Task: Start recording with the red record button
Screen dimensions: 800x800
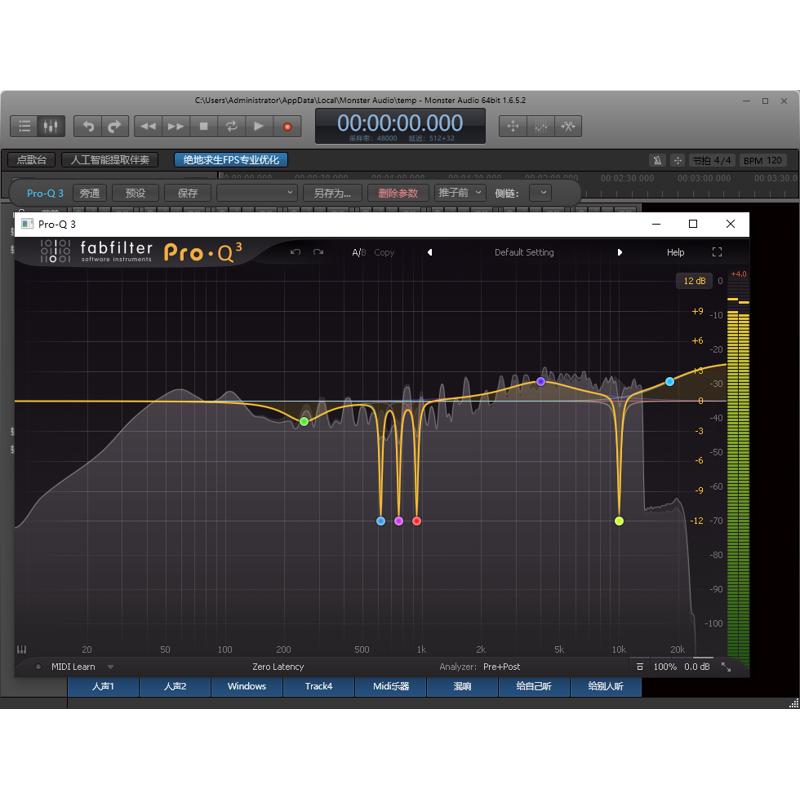Action: [287, 126]
